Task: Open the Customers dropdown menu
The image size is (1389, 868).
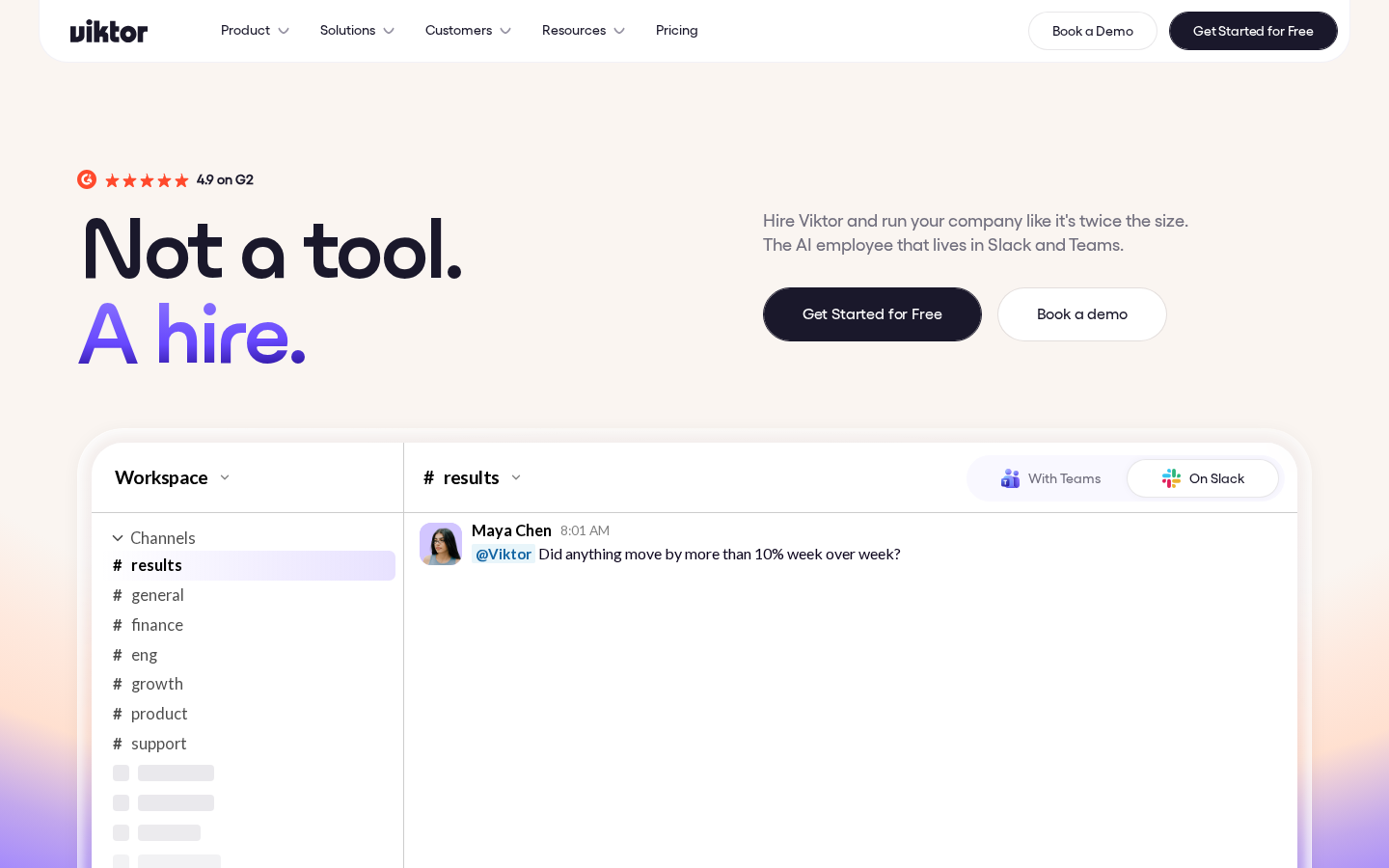Action: pos(468,31)
